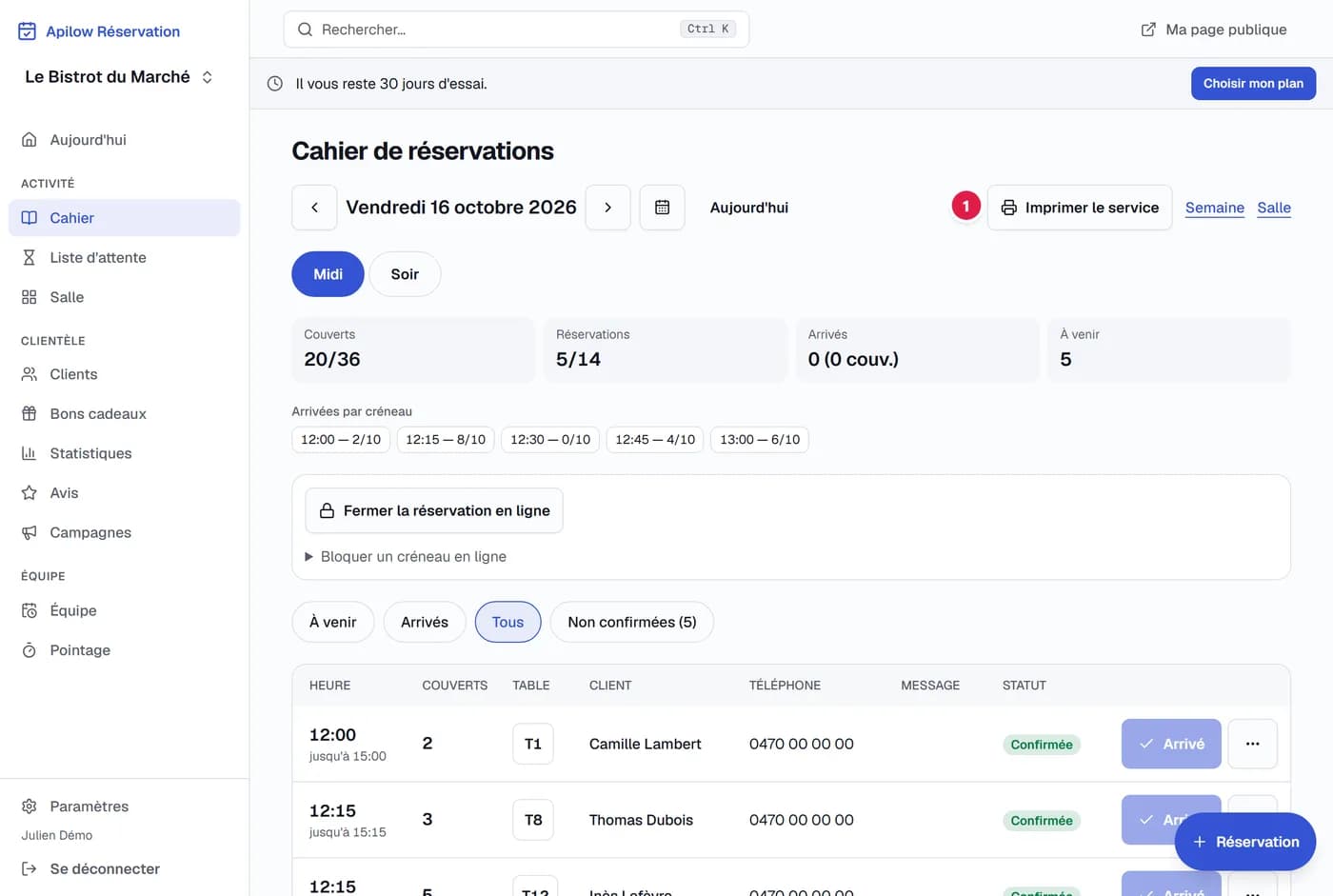Go to next day with right chevron
The image size is (1333, 896).
click(x=607, y=208)
